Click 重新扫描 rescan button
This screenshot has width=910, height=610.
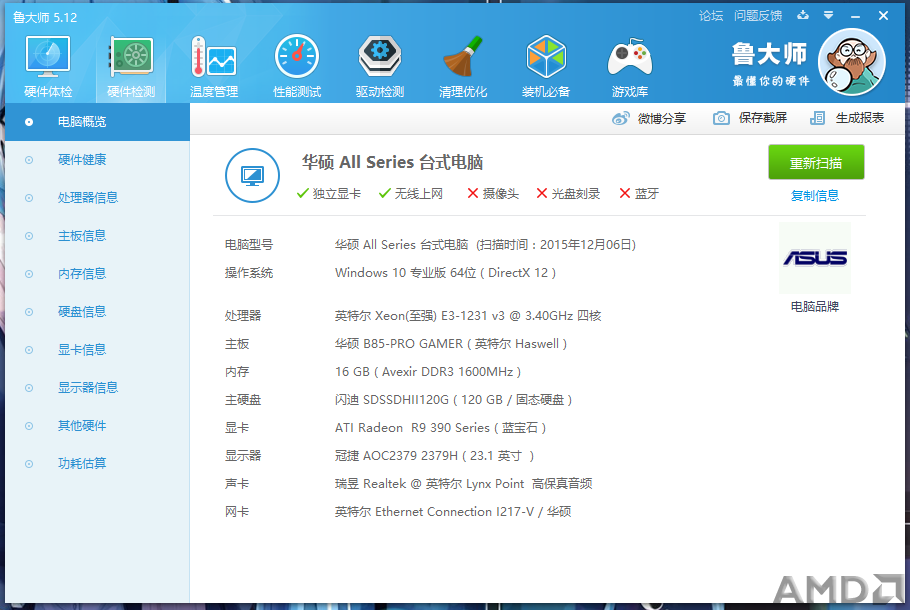(816, 163)
